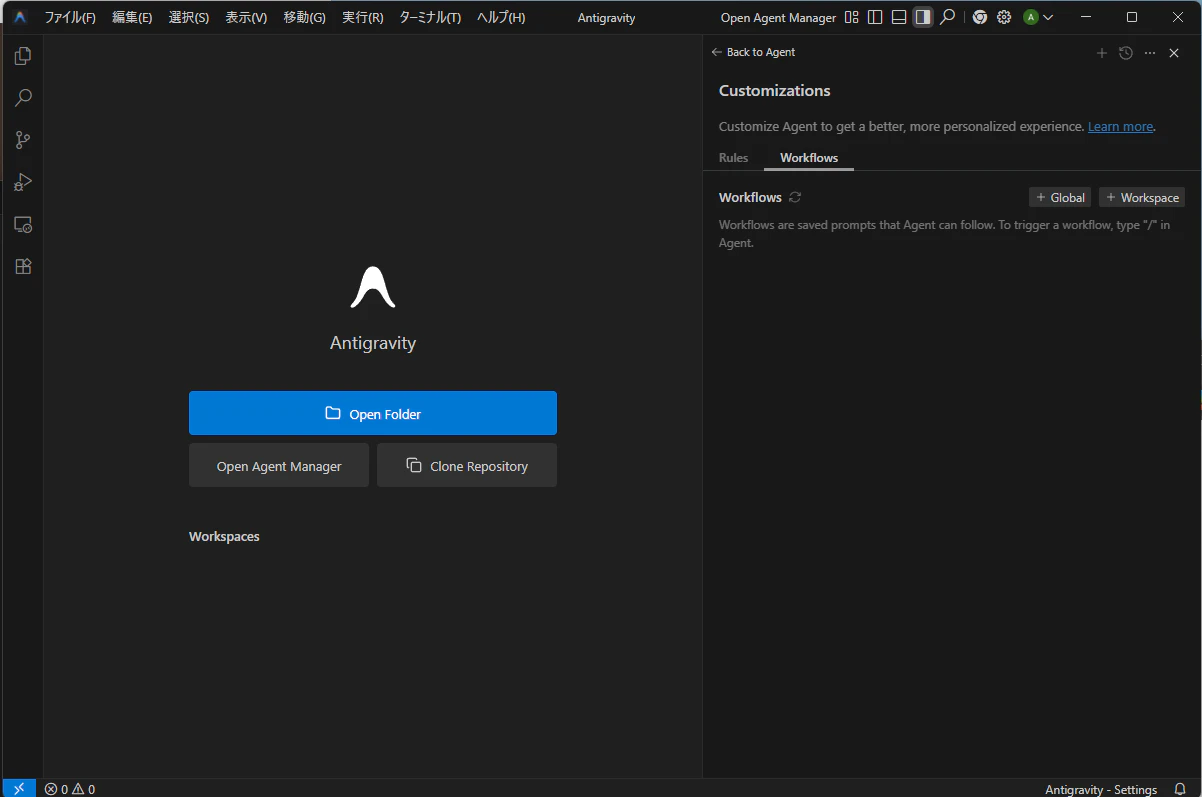Start new conversation with plus icon

[1102, 53]
